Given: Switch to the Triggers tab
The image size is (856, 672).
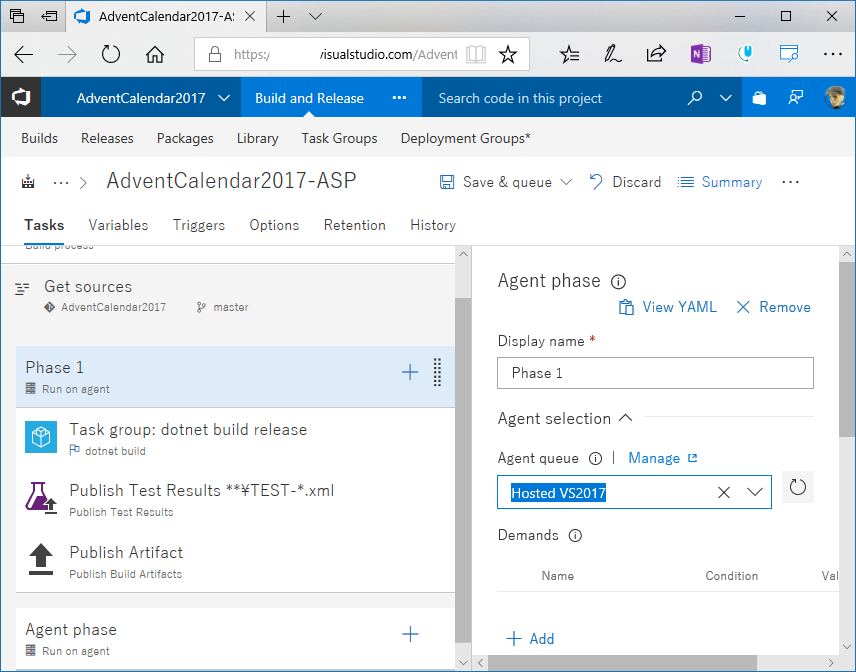Looking at the screenshot, I should coord(199,225).
